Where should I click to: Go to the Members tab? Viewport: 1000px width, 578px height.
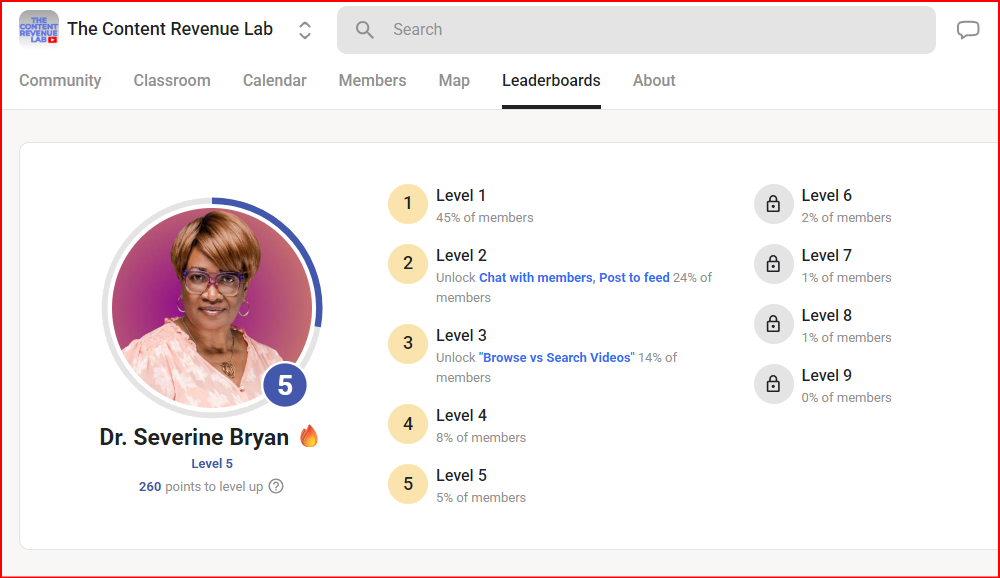(x=372, y=81)
